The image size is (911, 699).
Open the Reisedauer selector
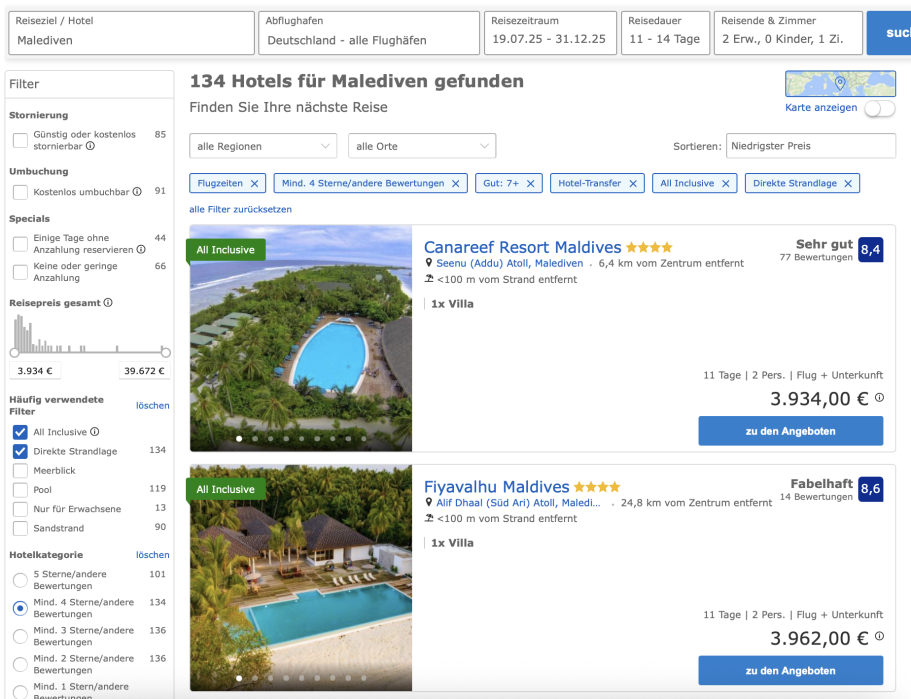pos(665,33)
